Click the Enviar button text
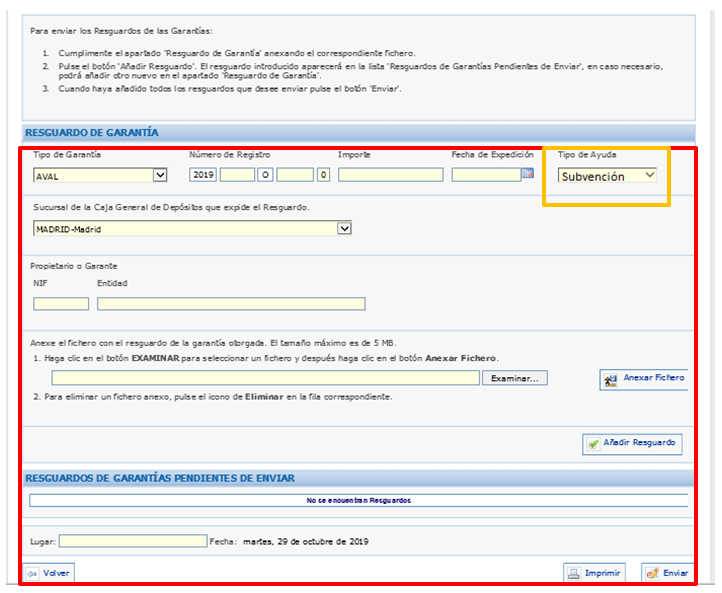The width and height of the screenshot is (722, 593). pos(675,573)
